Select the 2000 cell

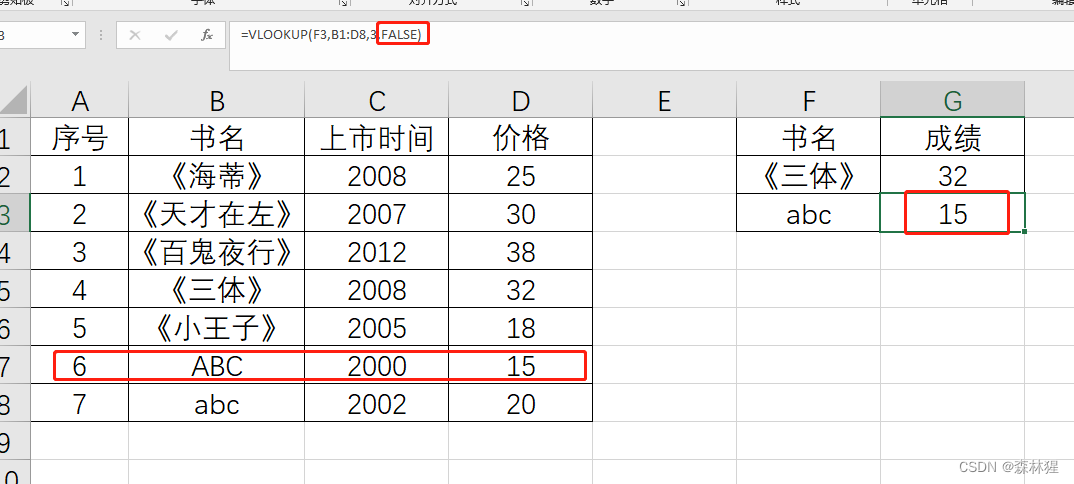[377, 366]
